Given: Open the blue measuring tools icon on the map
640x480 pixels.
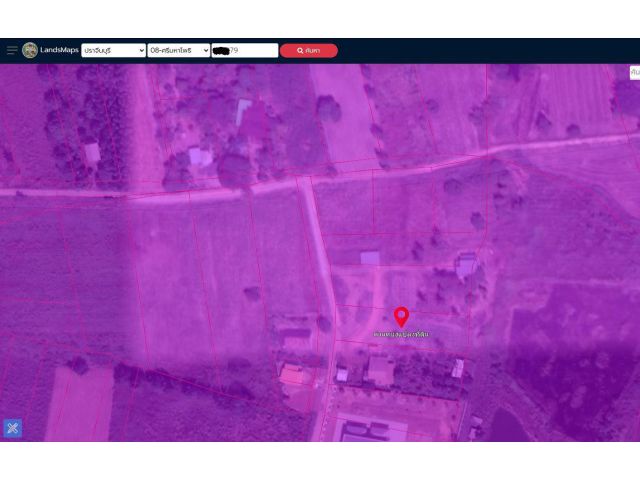Looking at the screenshot, I should coord(13,428).
